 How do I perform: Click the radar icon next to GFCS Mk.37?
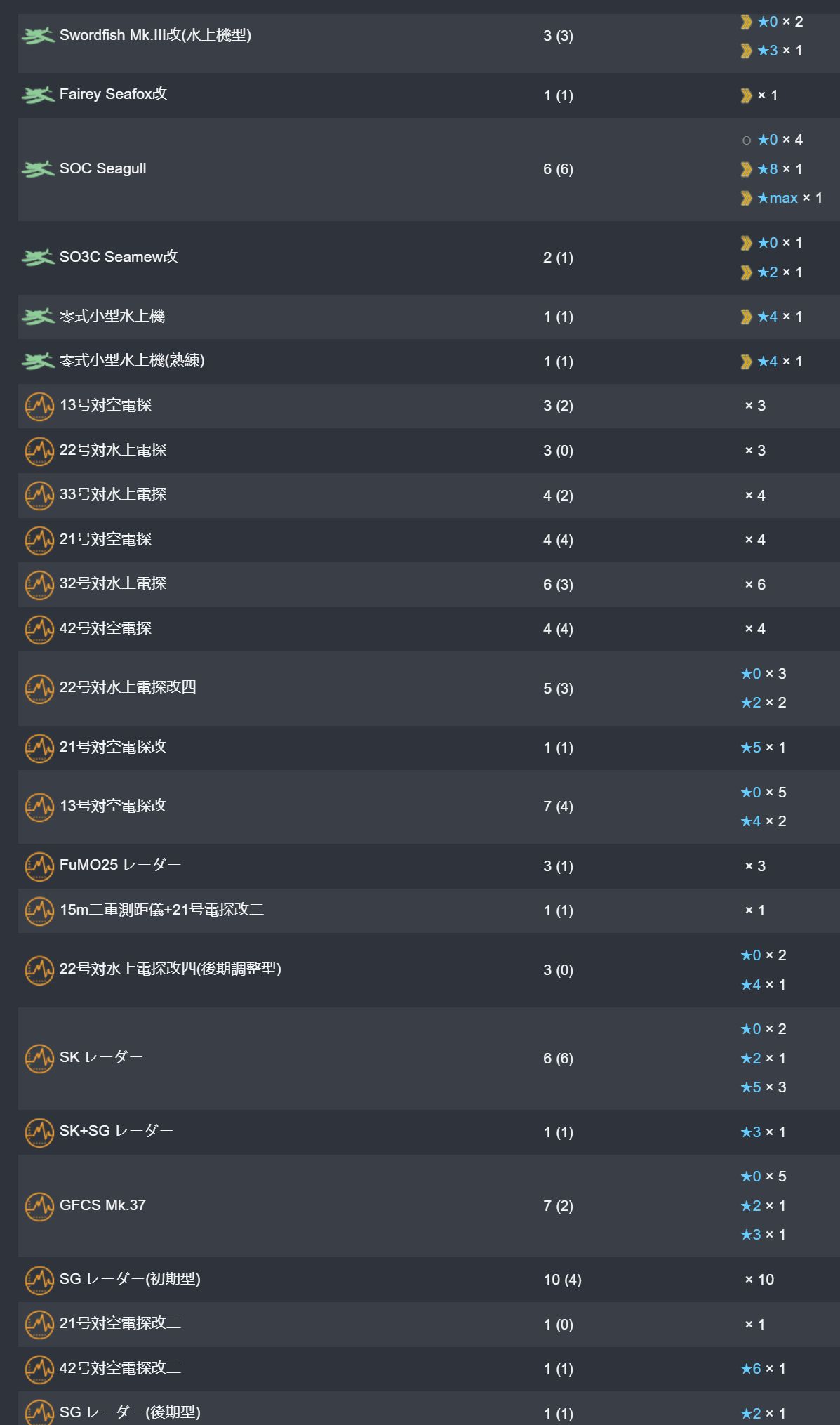point(39,1207)
